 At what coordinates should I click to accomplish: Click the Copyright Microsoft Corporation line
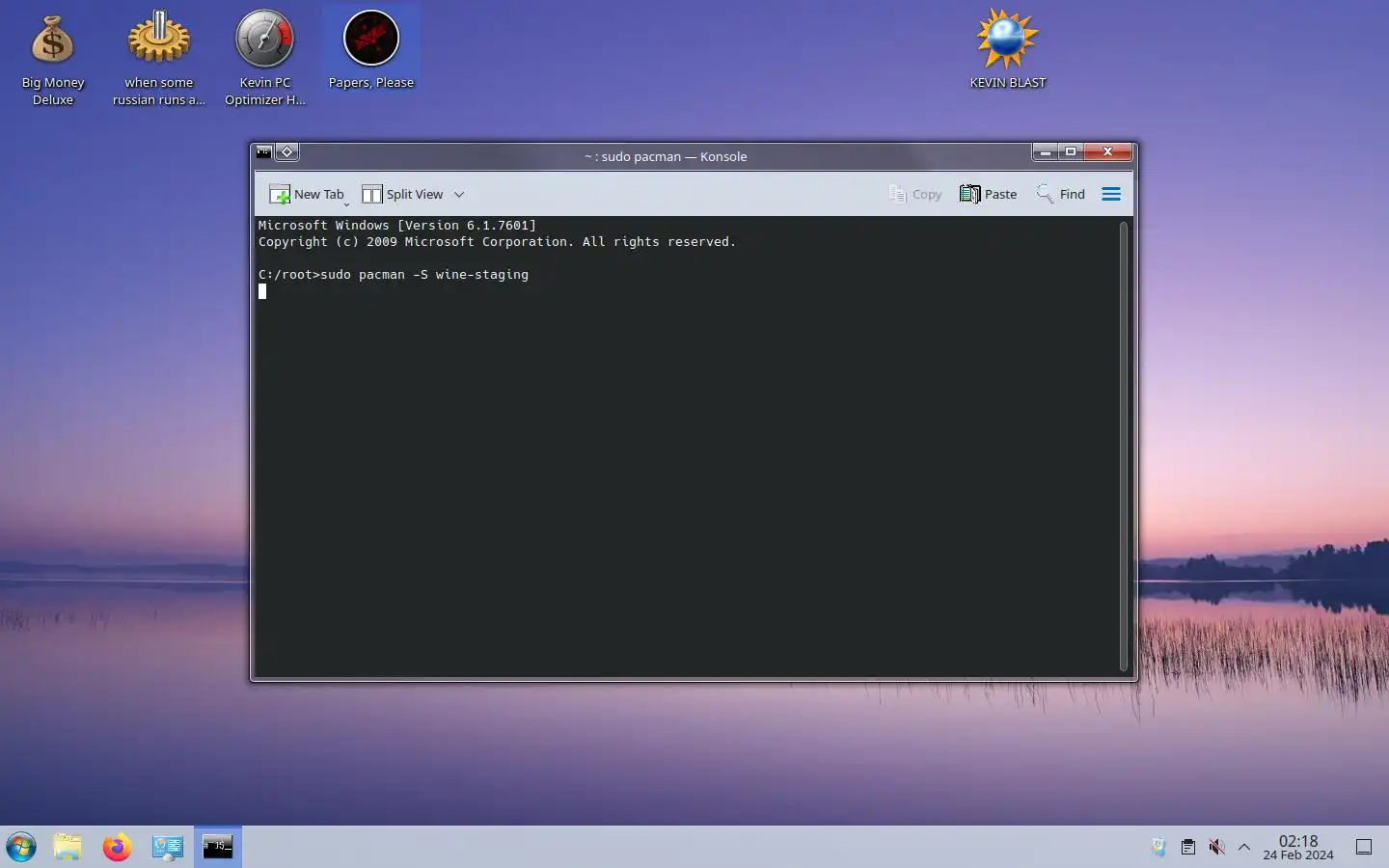(x=497, y=242)
